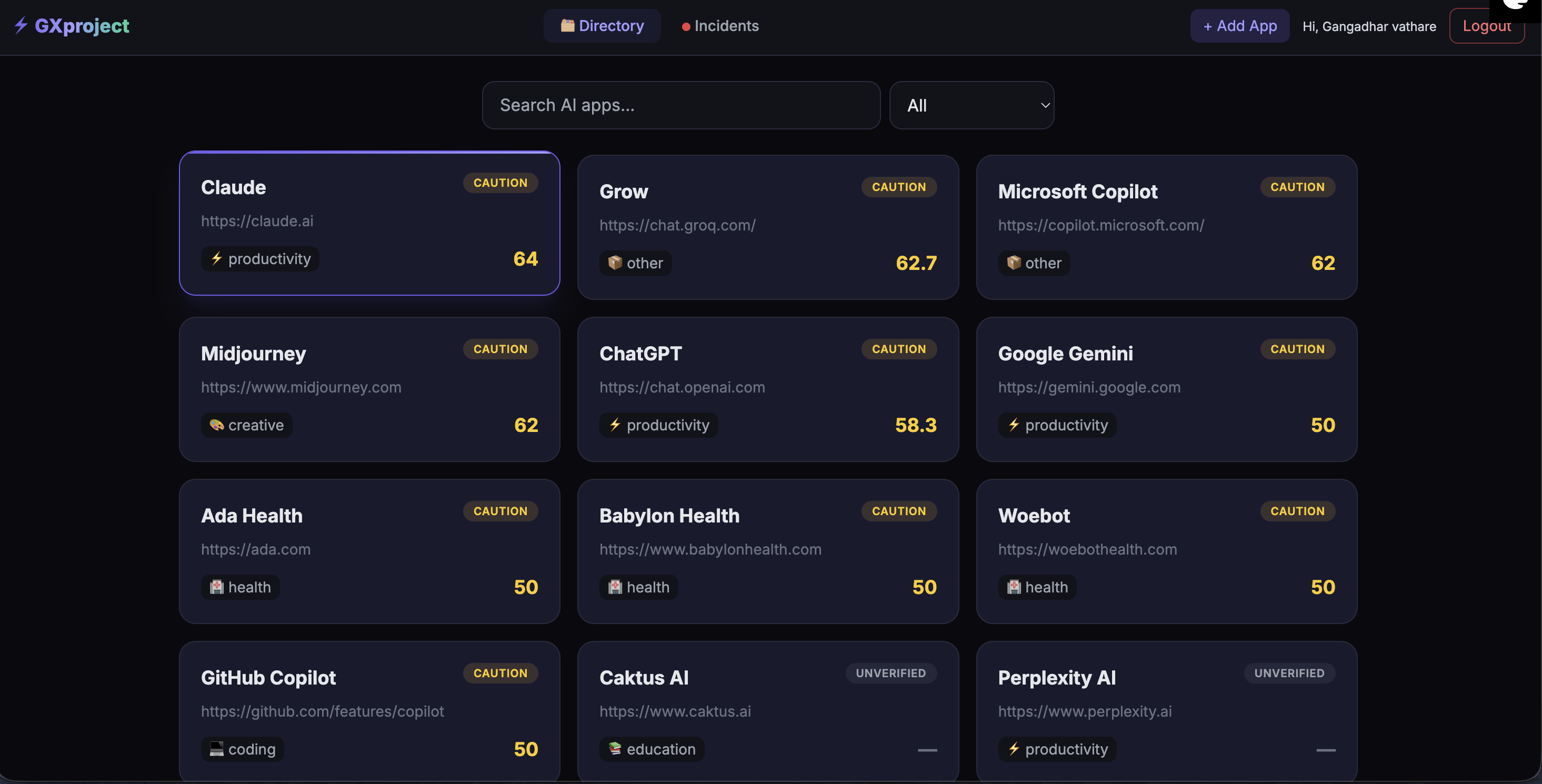
Task: Click the https://www.midjourney.com URL text
Action: [301, 387]
